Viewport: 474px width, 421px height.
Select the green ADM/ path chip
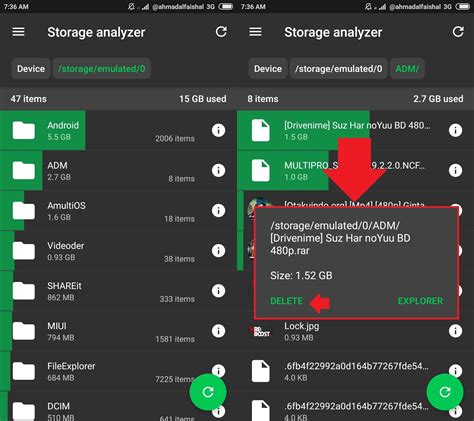[x=407, y=69]
